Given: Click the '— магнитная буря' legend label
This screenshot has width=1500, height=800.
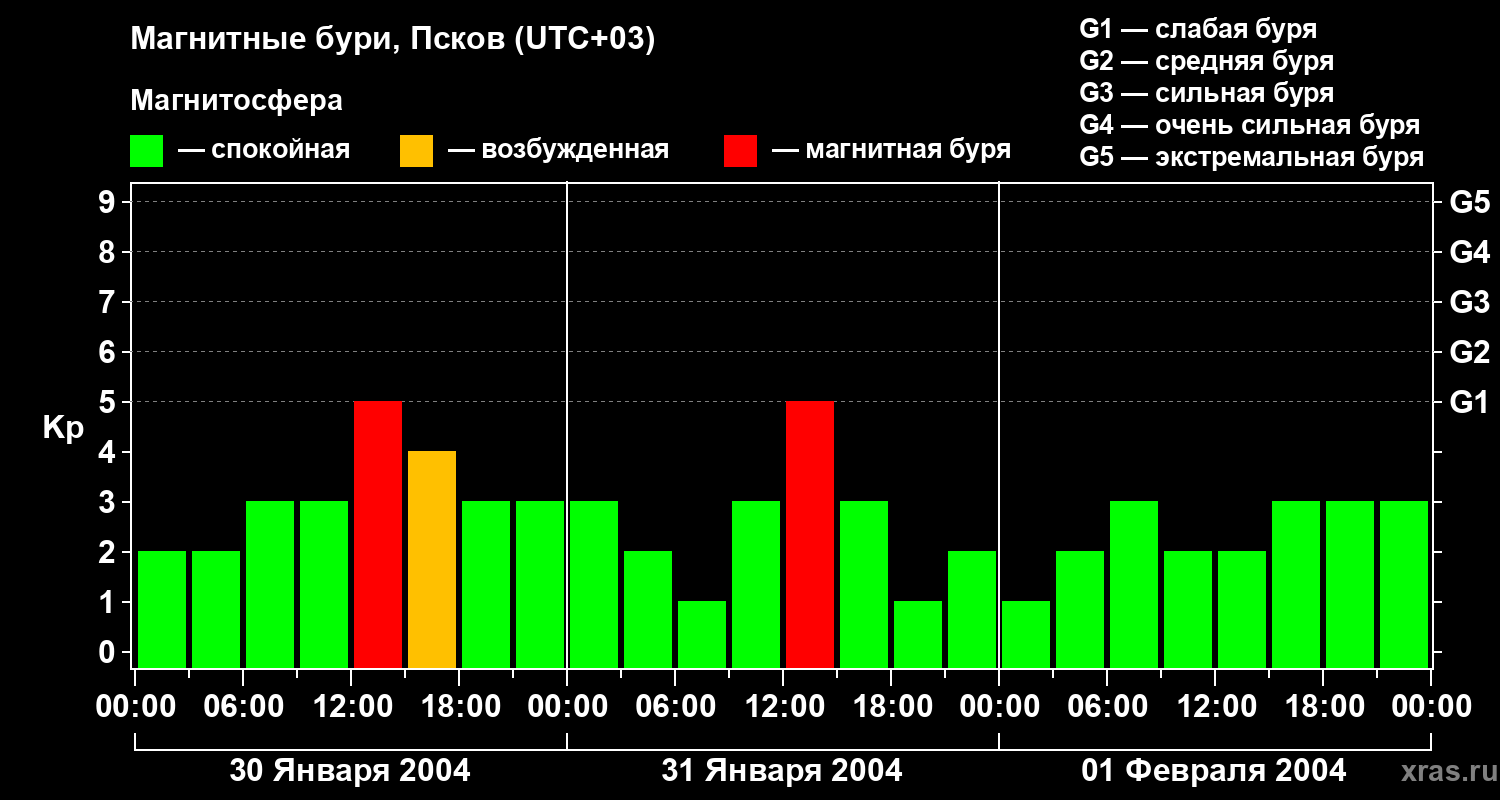Looking at the screenshot, I should tap(892, 150).
